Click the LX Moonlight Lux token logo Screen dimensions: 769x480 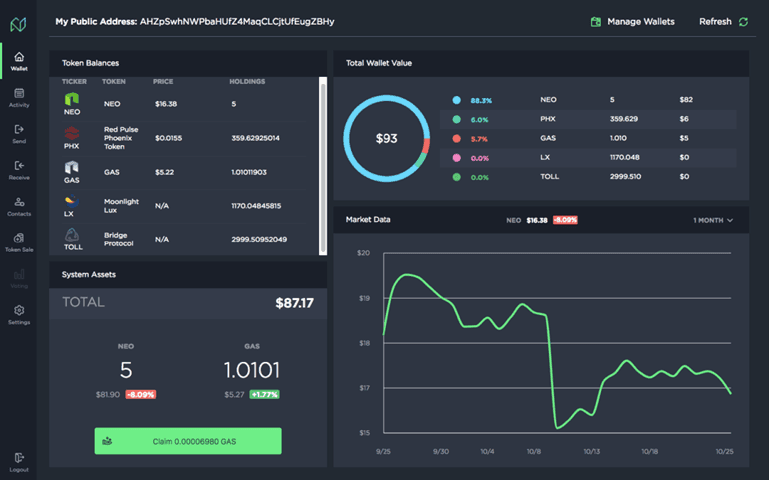pyautogui.click(x=72, y=201)
